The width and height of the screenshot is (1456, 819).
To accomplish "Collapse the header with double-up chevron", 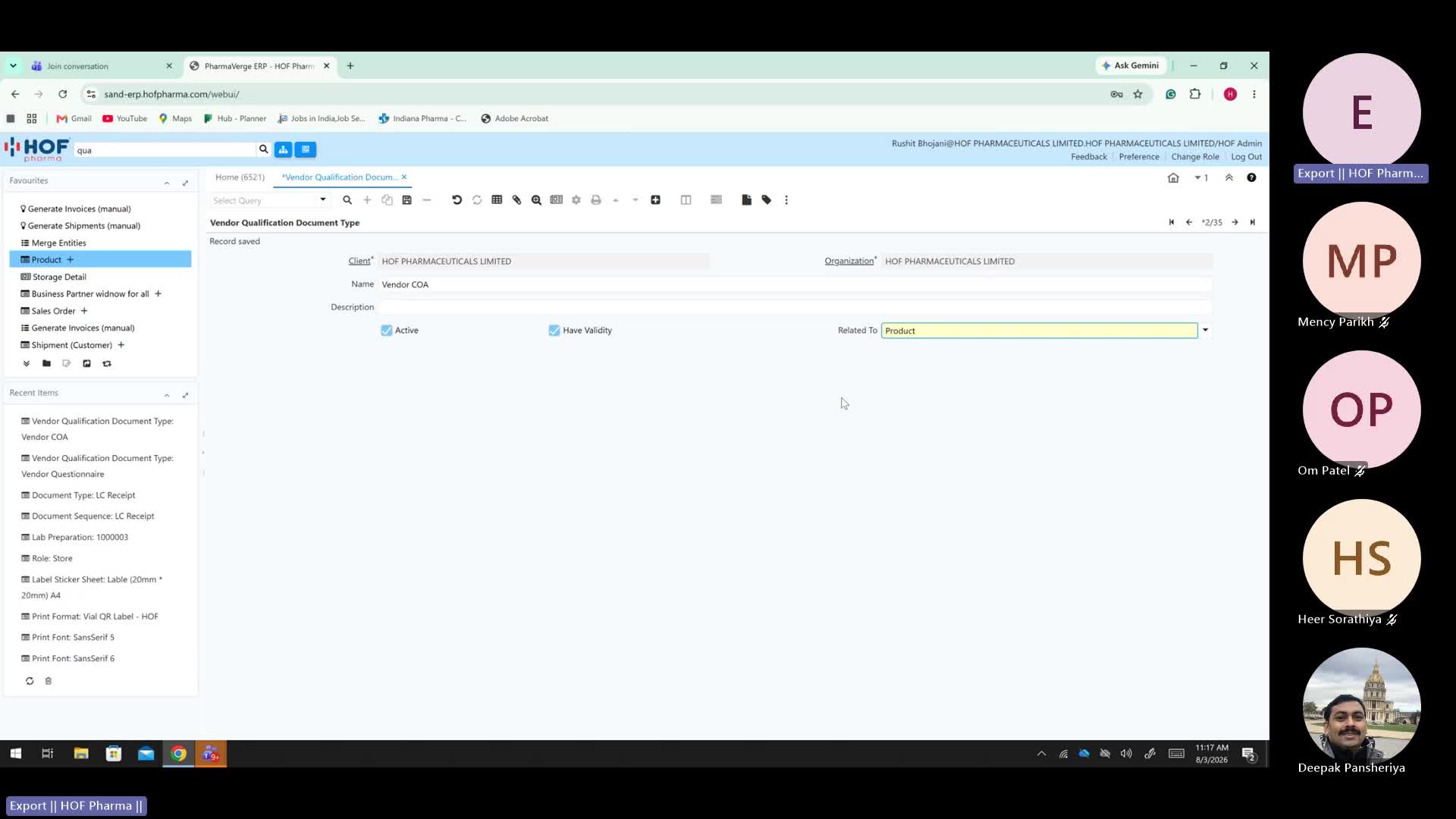I will 1229,177.
